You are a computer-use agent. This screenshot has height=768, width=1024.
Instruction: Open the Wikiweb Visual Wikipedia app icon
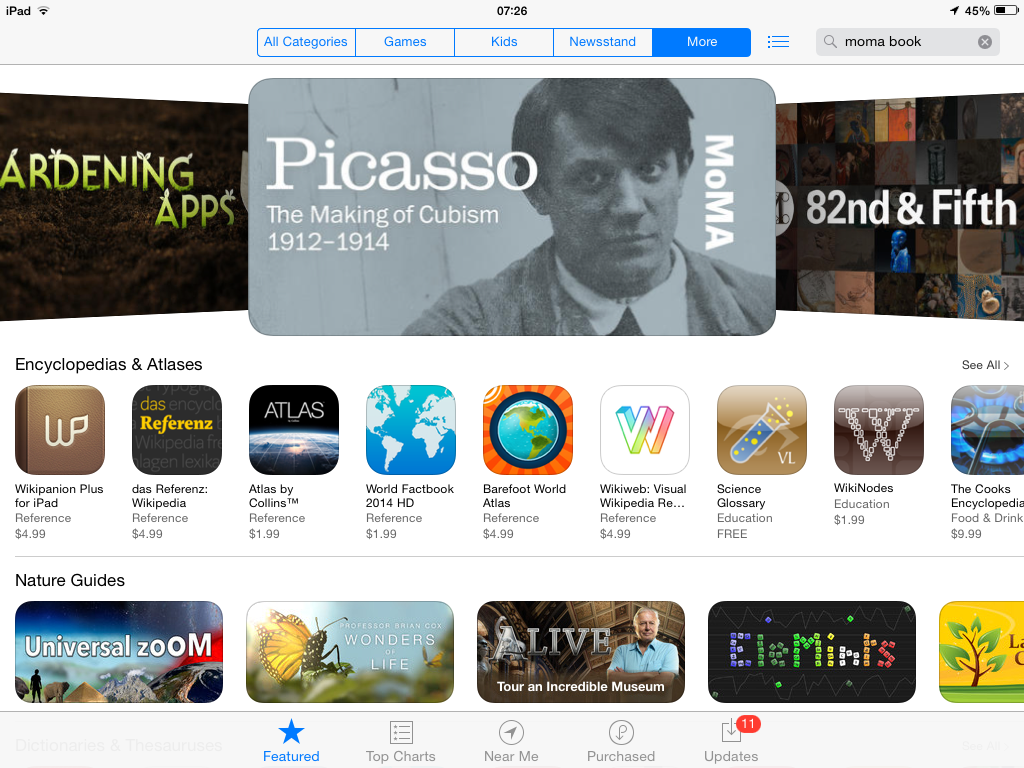coord(645,430)
